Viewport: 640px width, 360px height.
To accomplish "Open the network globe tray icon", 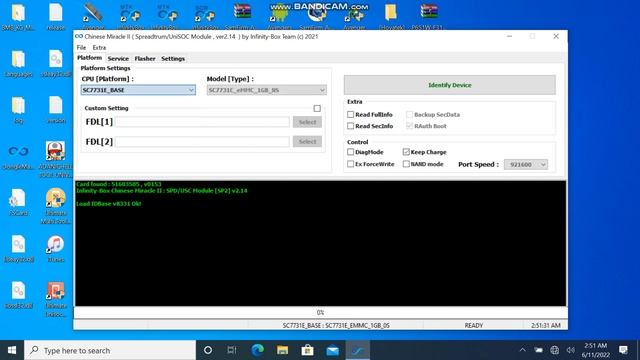I will [x=554, y=350].
